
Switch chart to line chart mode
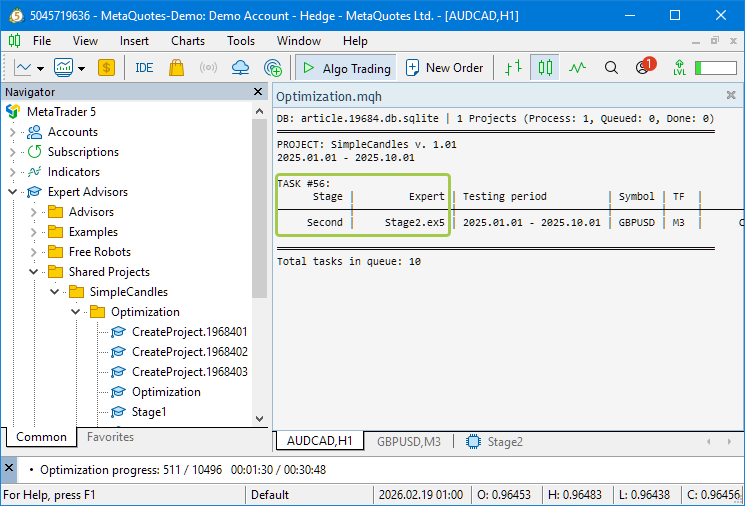tap(577, 68)
